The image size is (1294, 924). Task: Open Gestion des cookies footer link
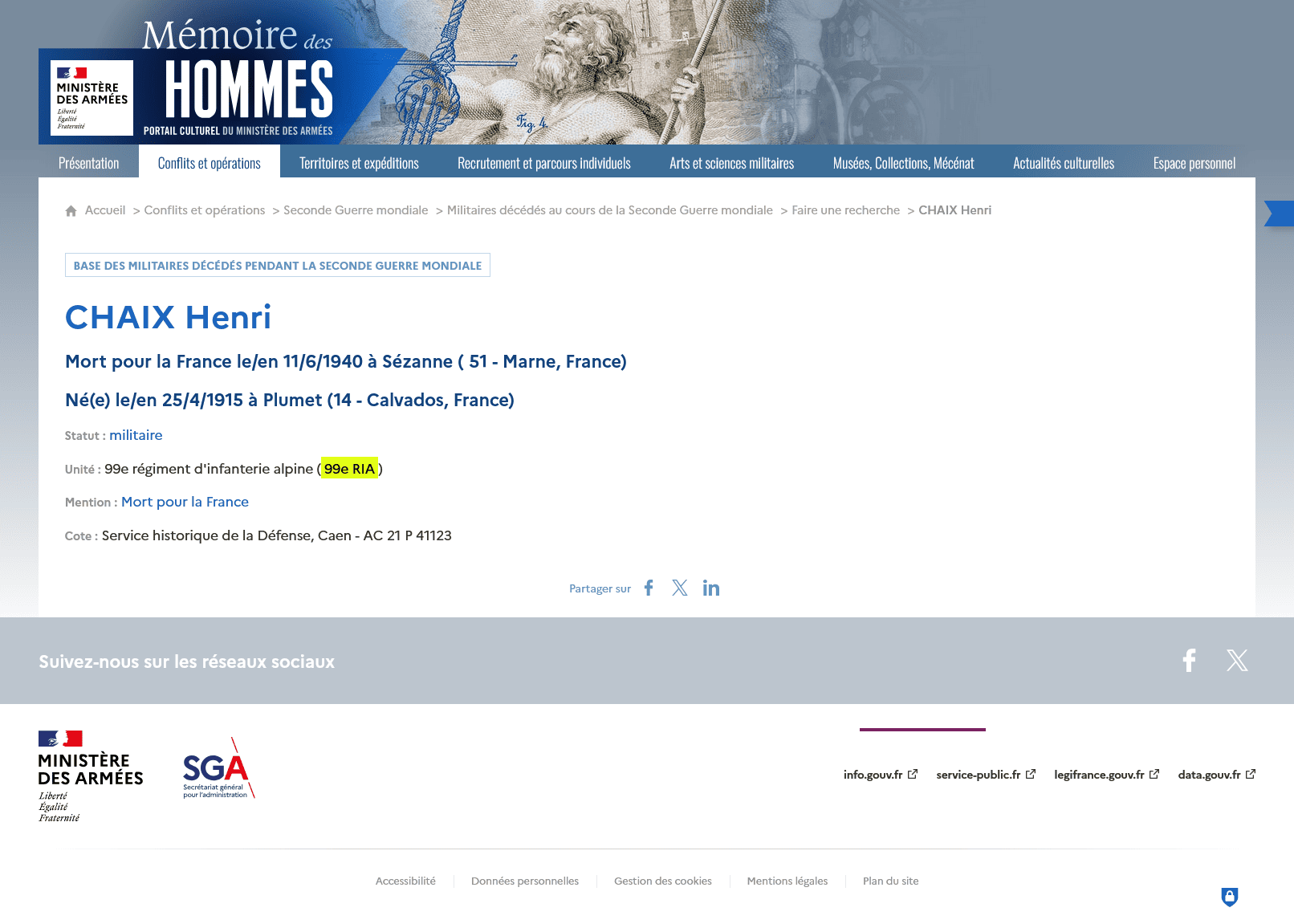click(663, 881)
